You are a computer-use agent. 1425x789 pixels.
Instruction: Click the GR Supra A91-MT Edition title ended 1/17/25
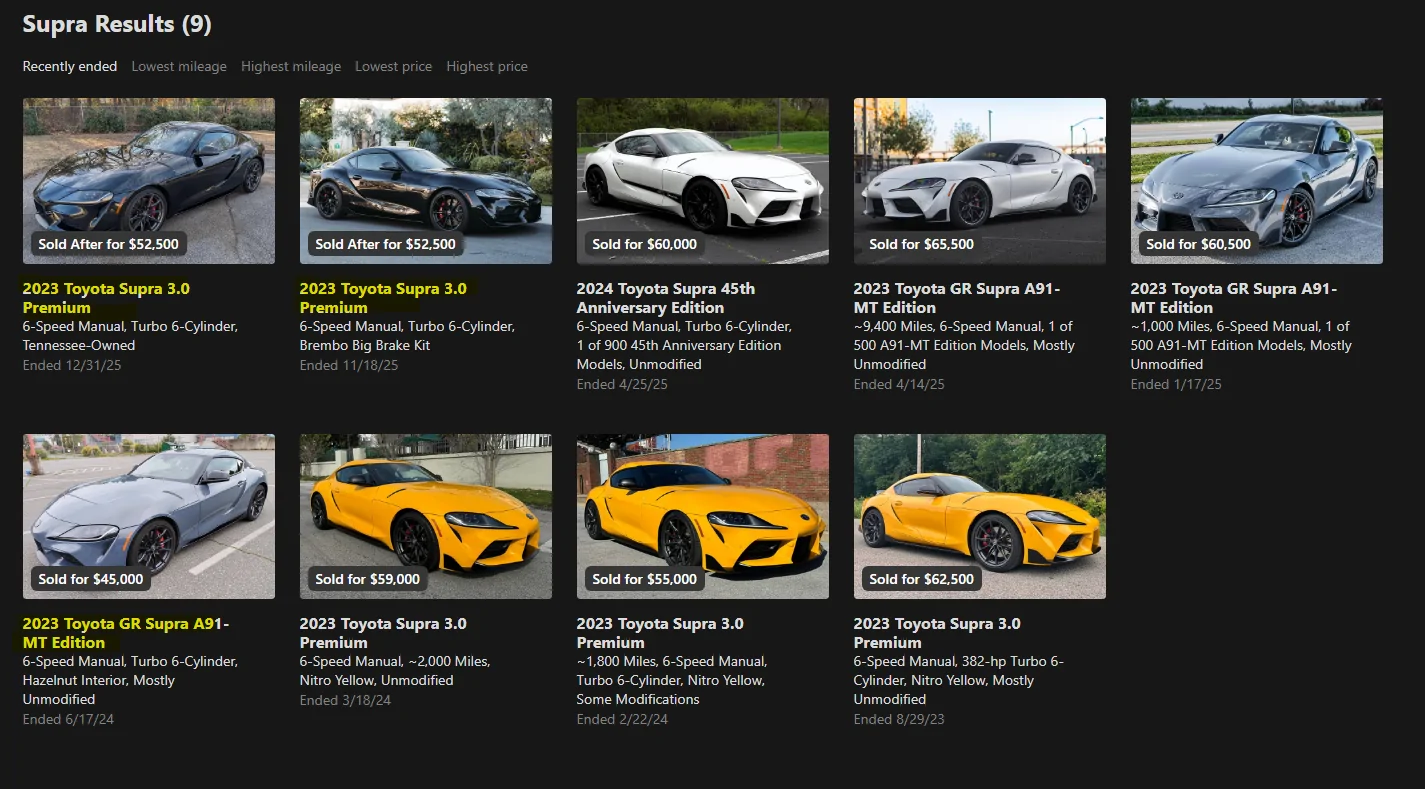(1234, 298)
